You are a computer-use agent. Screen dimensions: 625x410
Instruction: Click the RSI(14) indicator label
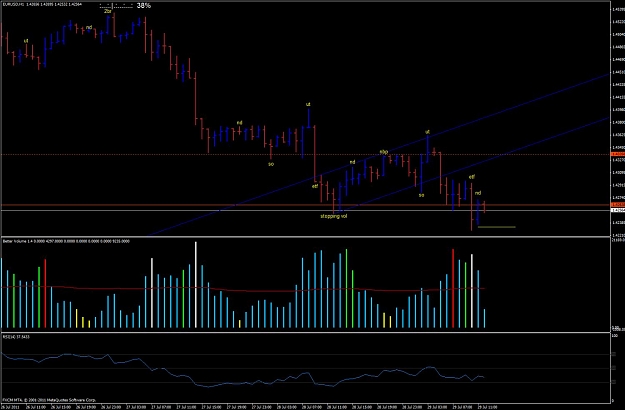point(16,337)
